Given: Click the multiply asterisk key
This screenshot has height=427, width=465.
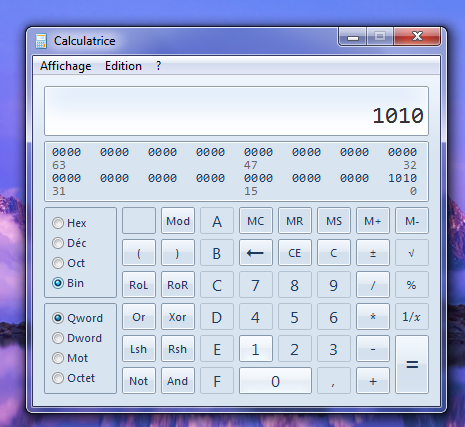Looking at the screenshot, I should point(373,317).
